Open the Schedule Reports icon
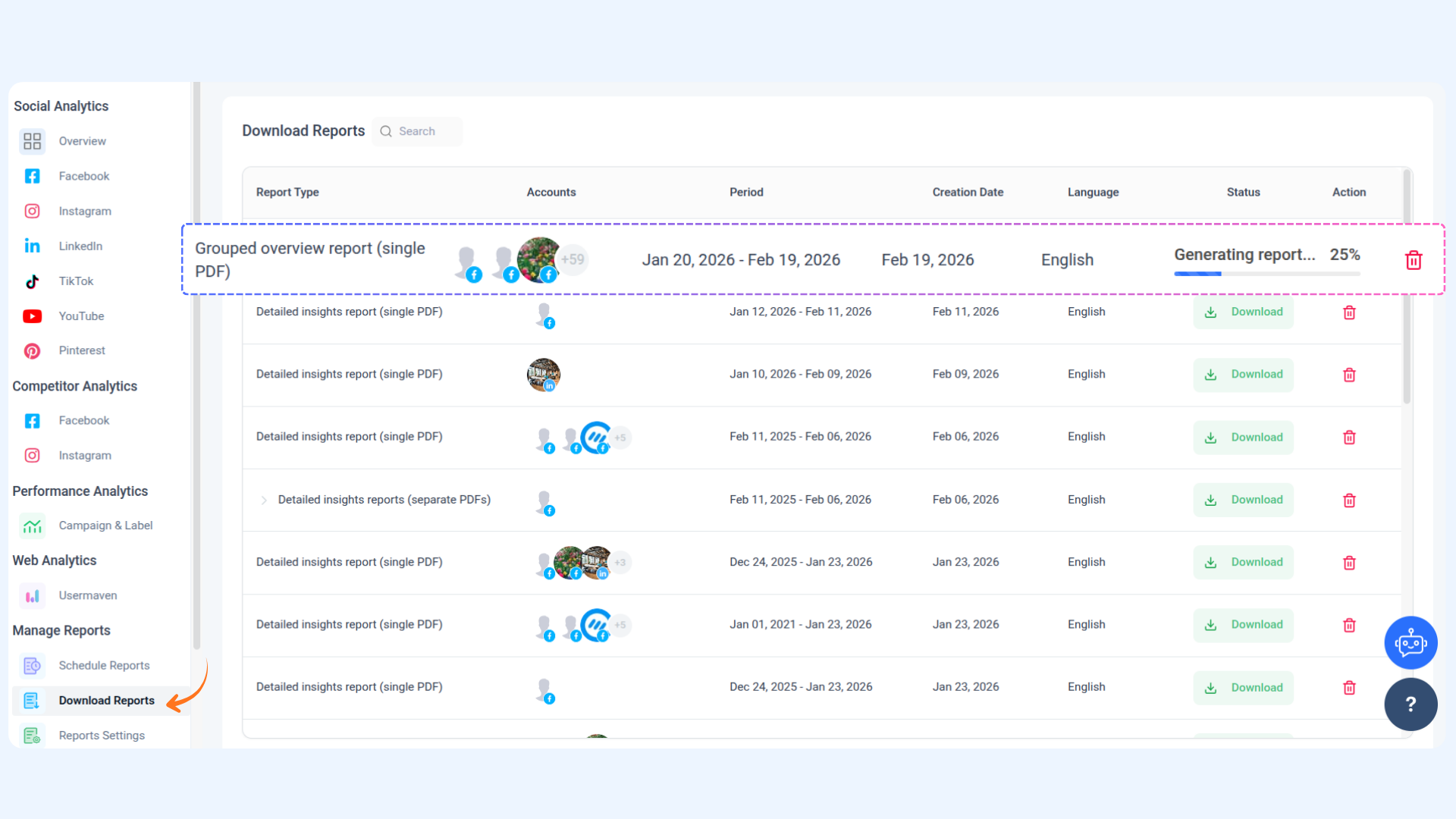The width and height of the screenshot is (1456, 819). 32,665
